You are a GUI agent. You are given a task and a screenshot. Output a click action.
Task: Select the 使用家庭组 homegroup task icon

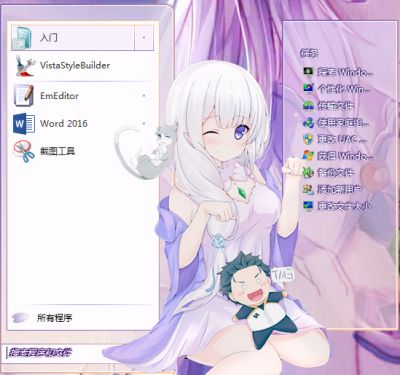(x=308, y=123)
